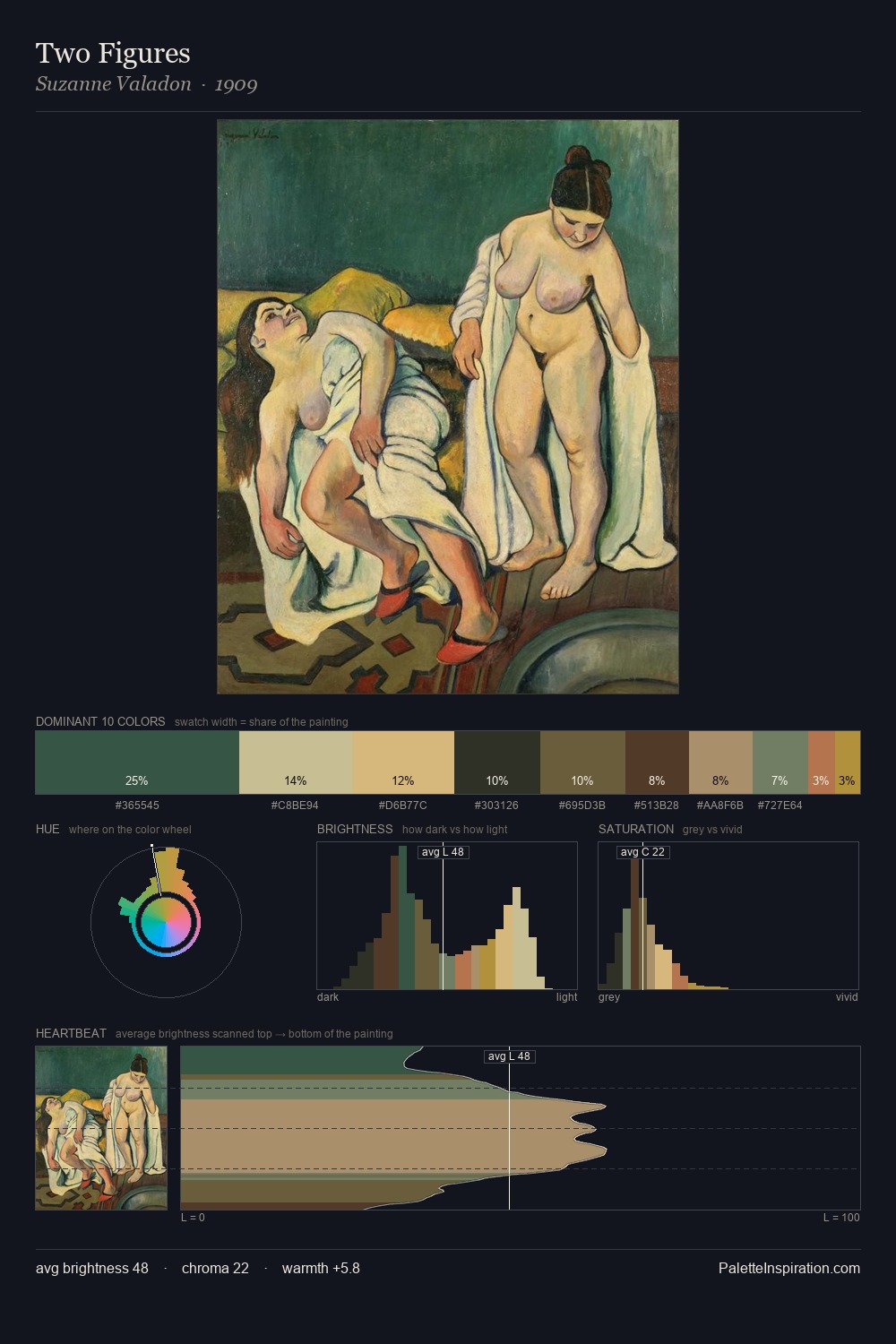
Task: Click the avg brightness 48 footer stat
Action: [92, 1268]
